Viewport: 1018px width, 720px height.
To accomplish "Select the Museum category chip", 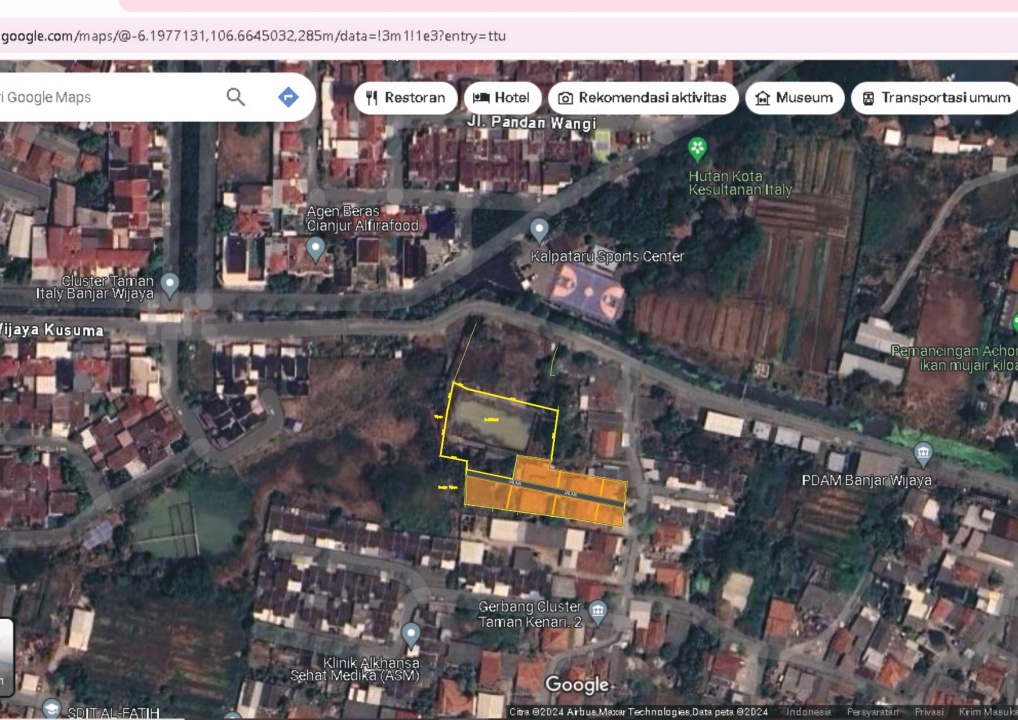I will point(794,98).
